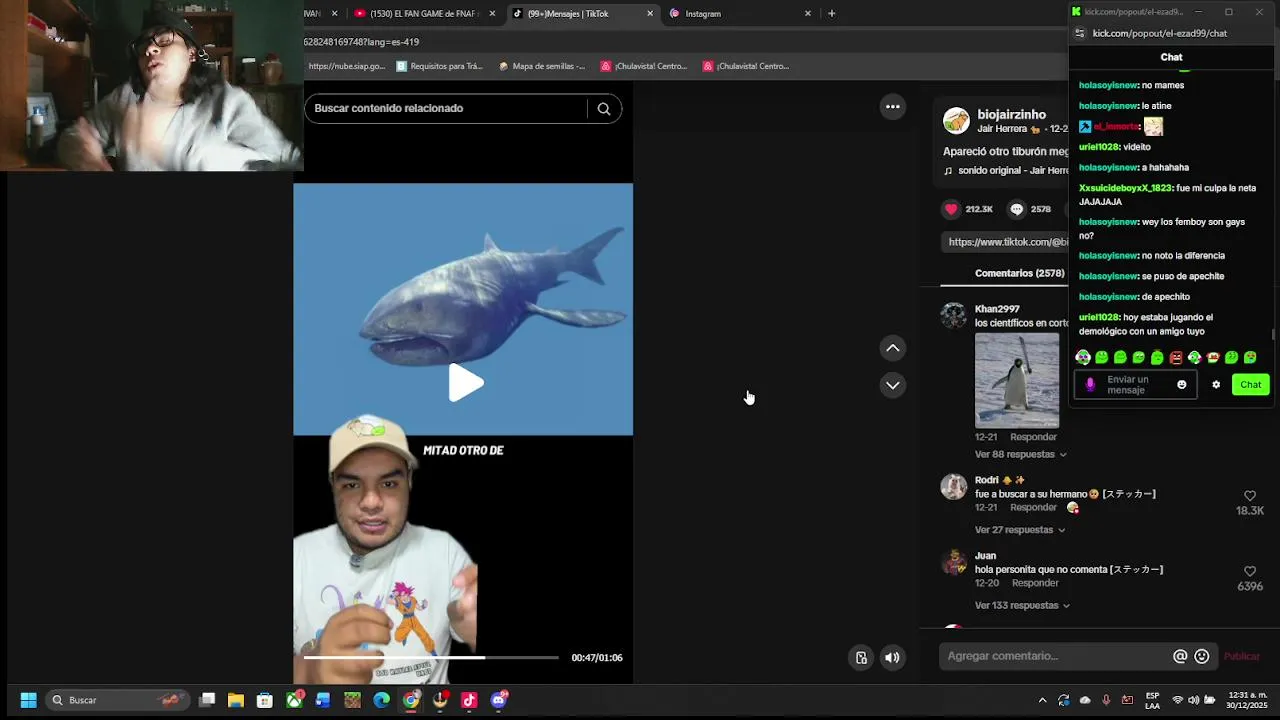Open the Mapa de semillas bookmark

541,66
